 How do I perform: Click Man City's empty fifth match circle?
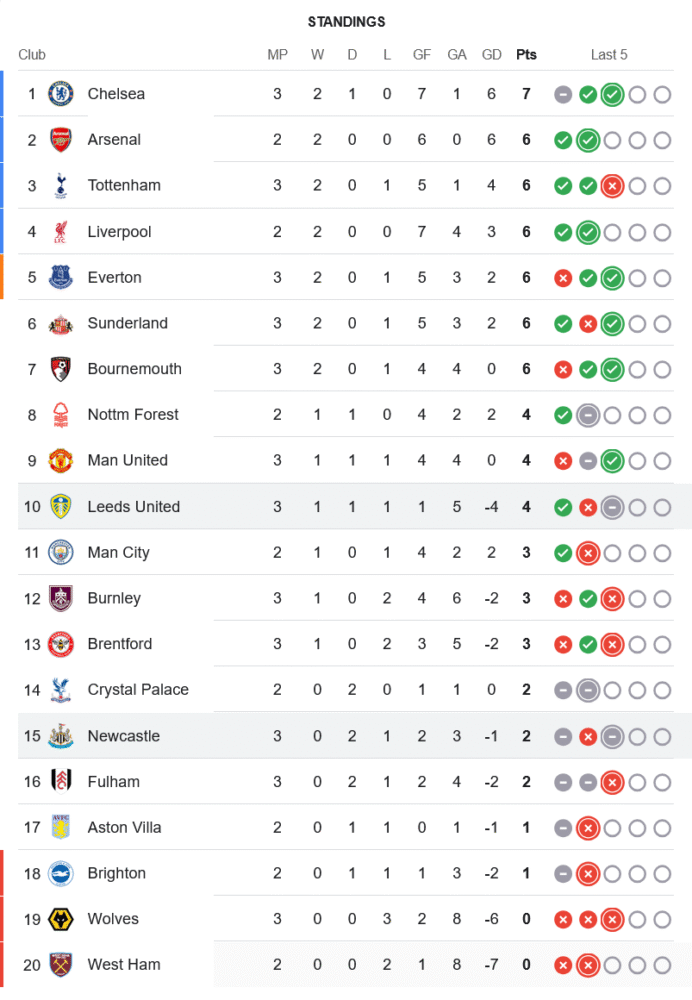click(x=662, y=553)
